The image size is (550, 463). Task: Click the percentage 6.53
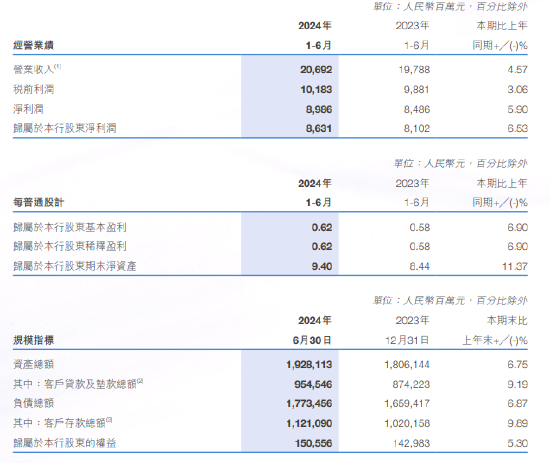tap(517, 128)
